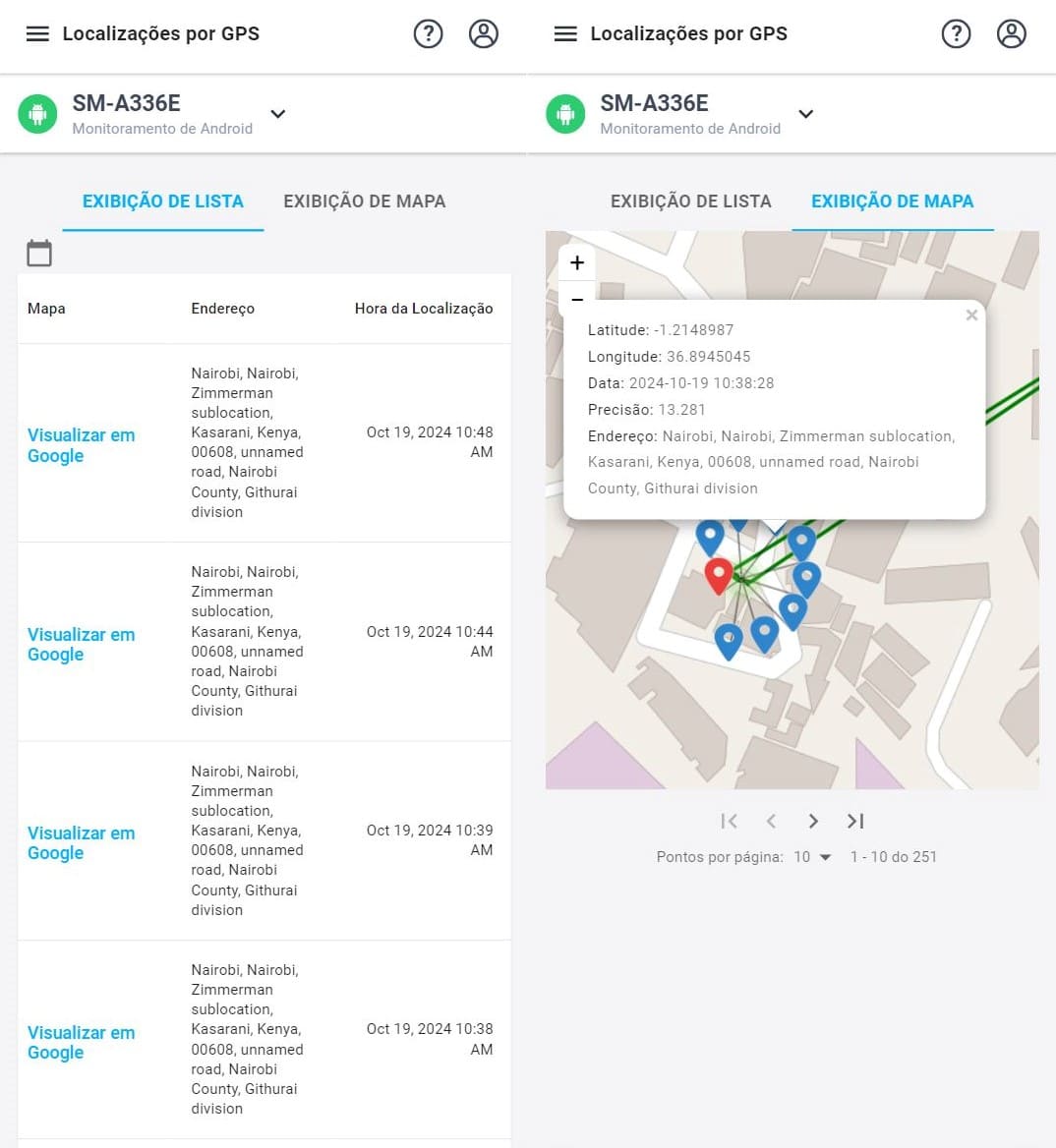Screen dimensions: 1056x1148
Task: Open points per page dropdown
Action: (813, 857)
